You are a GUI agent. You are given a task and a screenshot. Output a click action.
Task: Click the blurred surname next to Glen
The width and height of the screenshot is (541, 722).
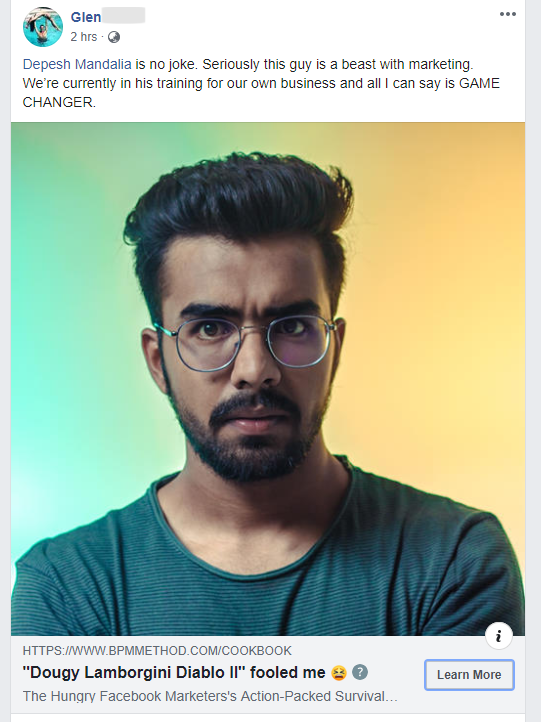[x=123, y=15]
